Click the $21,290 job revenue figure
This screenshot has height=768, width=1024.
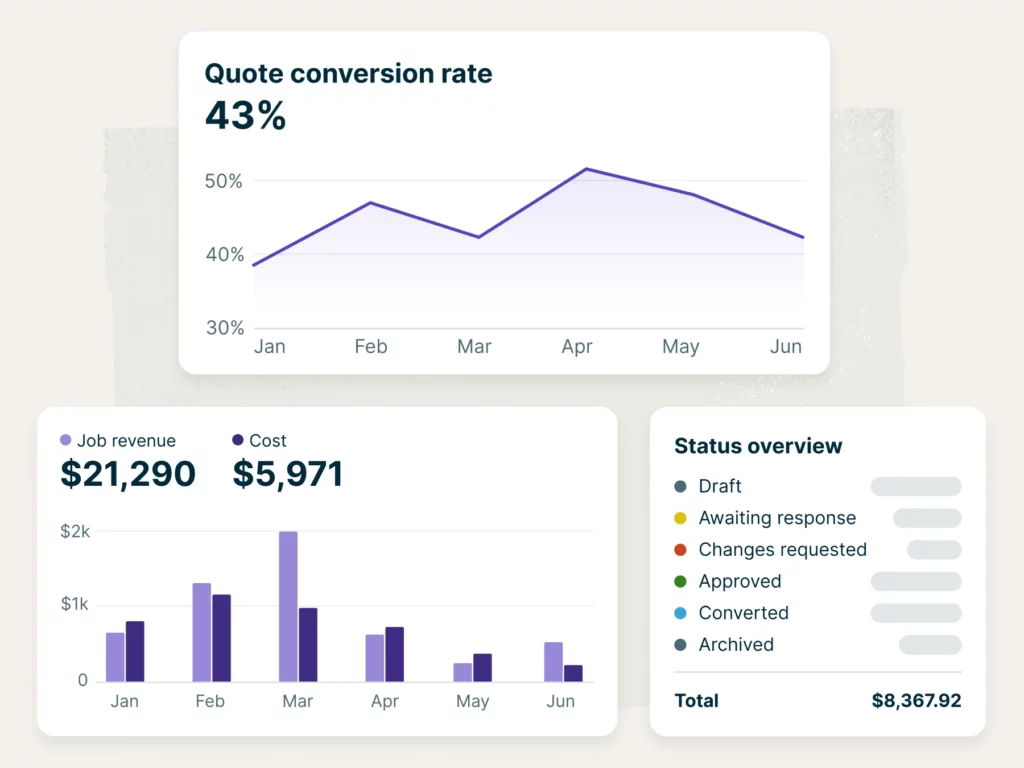(128, 474)
